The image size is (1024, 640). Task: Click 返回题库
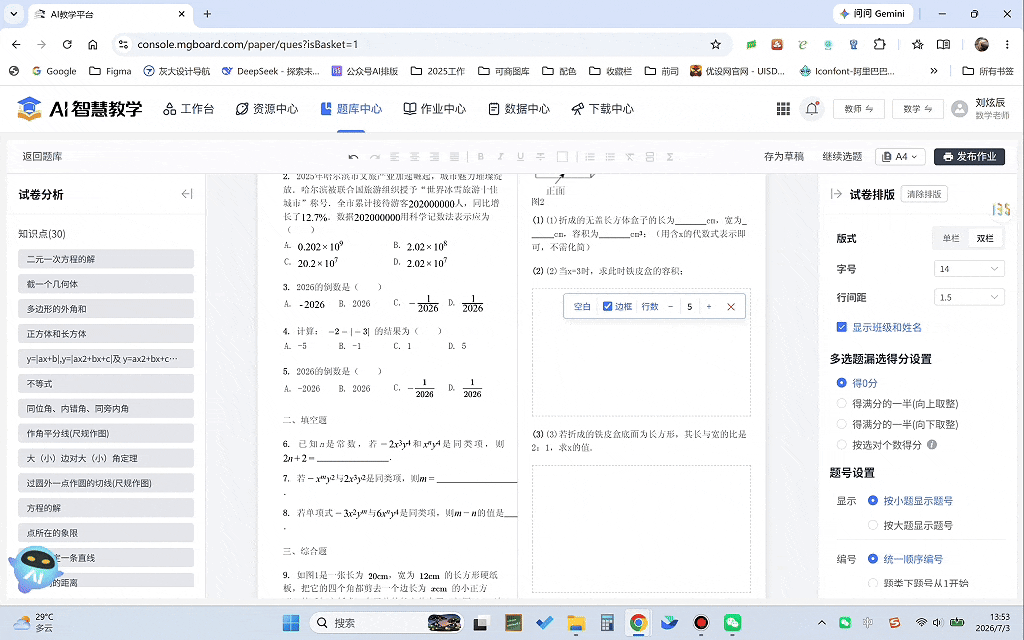pyautogui.click(x=42, y=157)
